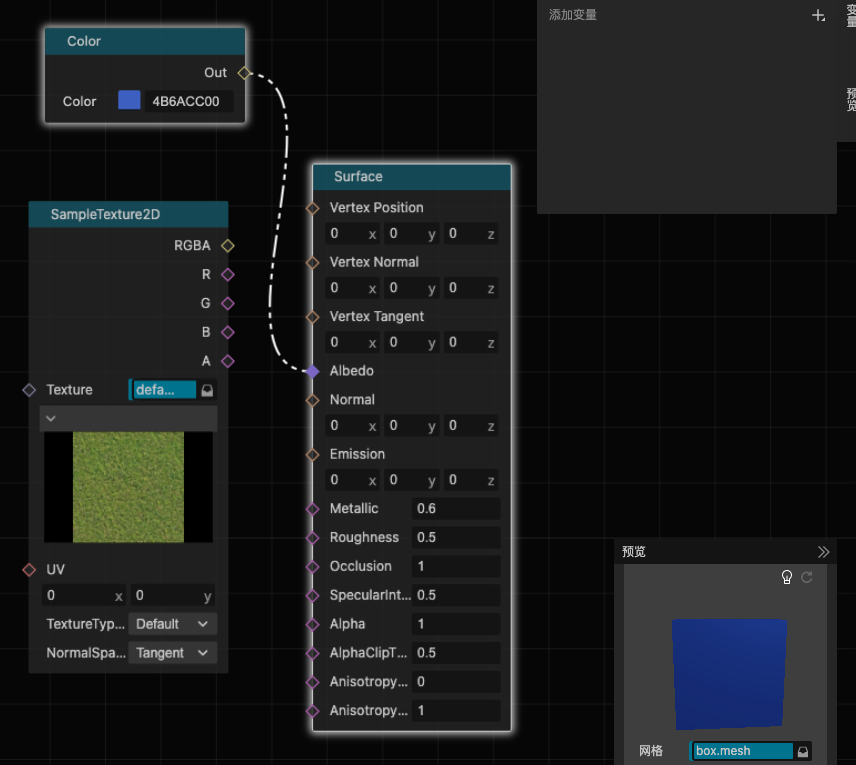Edit the UV y value field

173,596
